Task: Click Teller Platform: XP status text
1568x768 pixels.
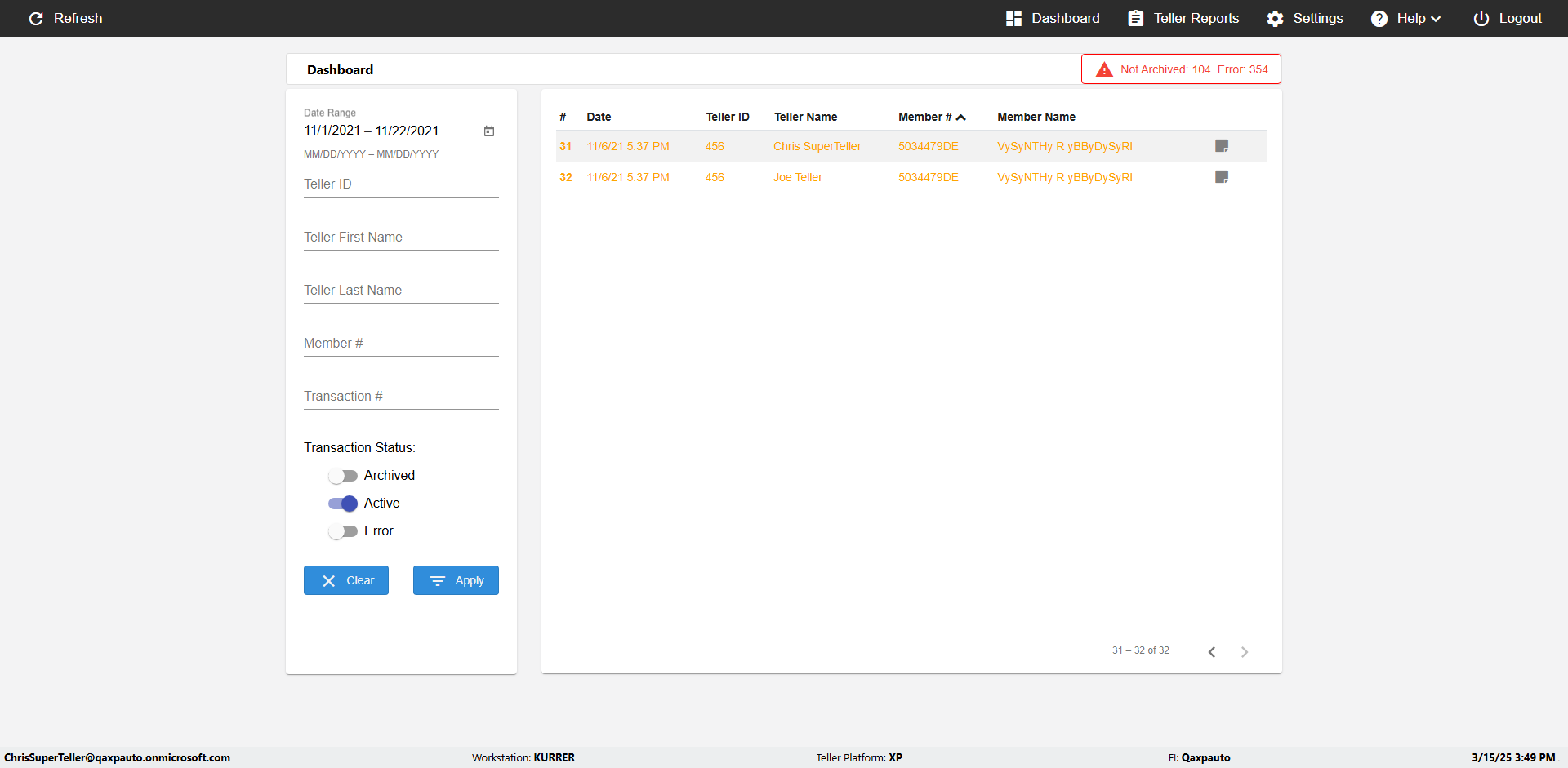Action: [x=859, y=757]
